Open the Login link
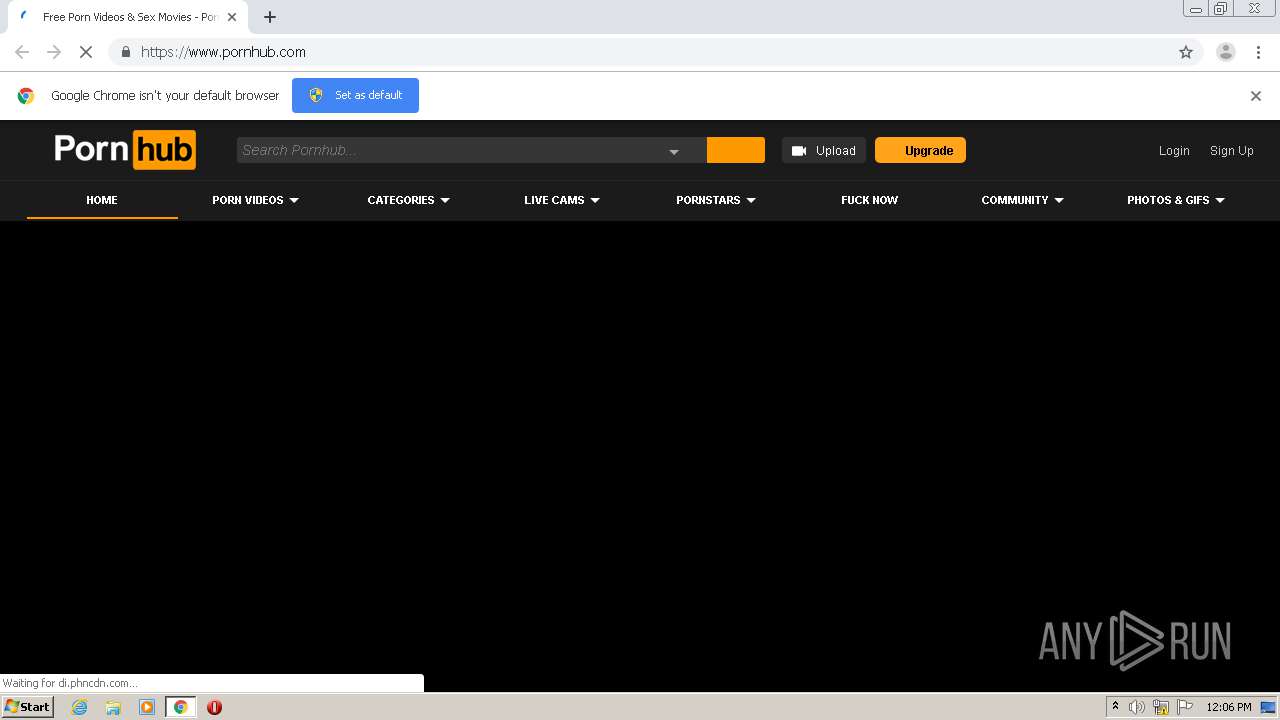This screenshot has height=720, width=1280. [1174, 151]
